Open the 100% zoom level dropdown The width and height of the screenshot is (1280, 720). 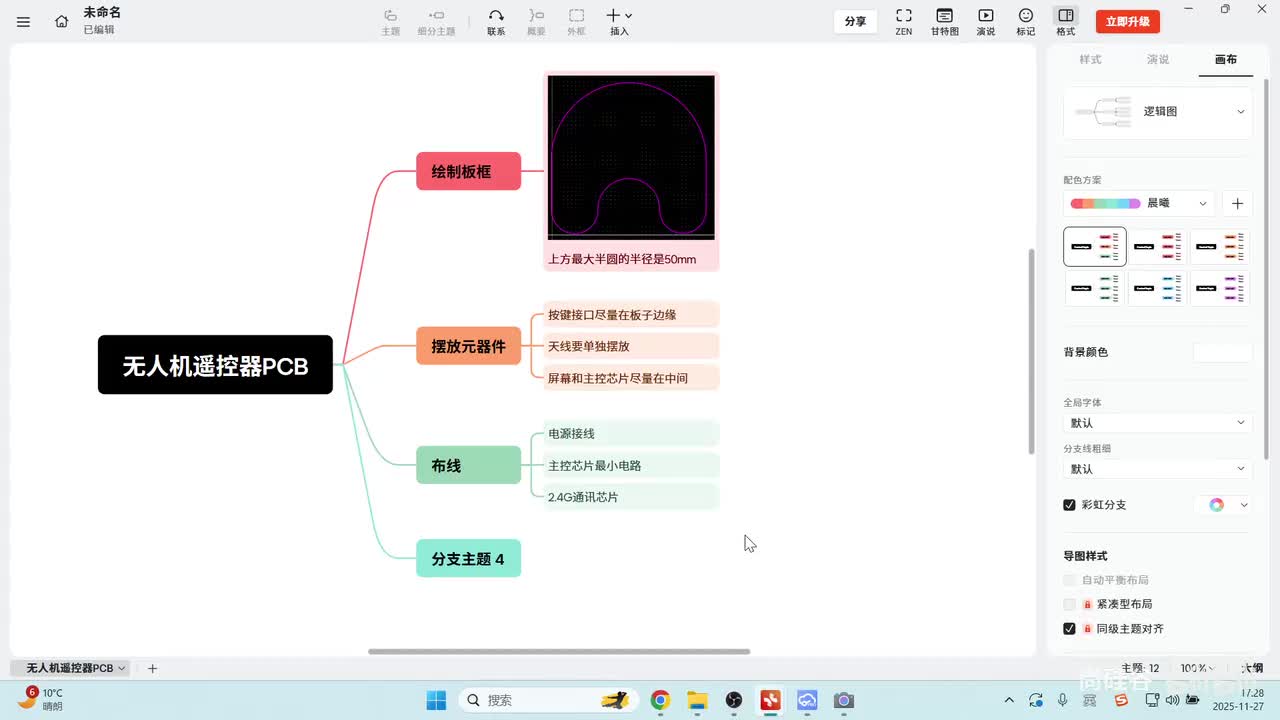[1197, 668]
